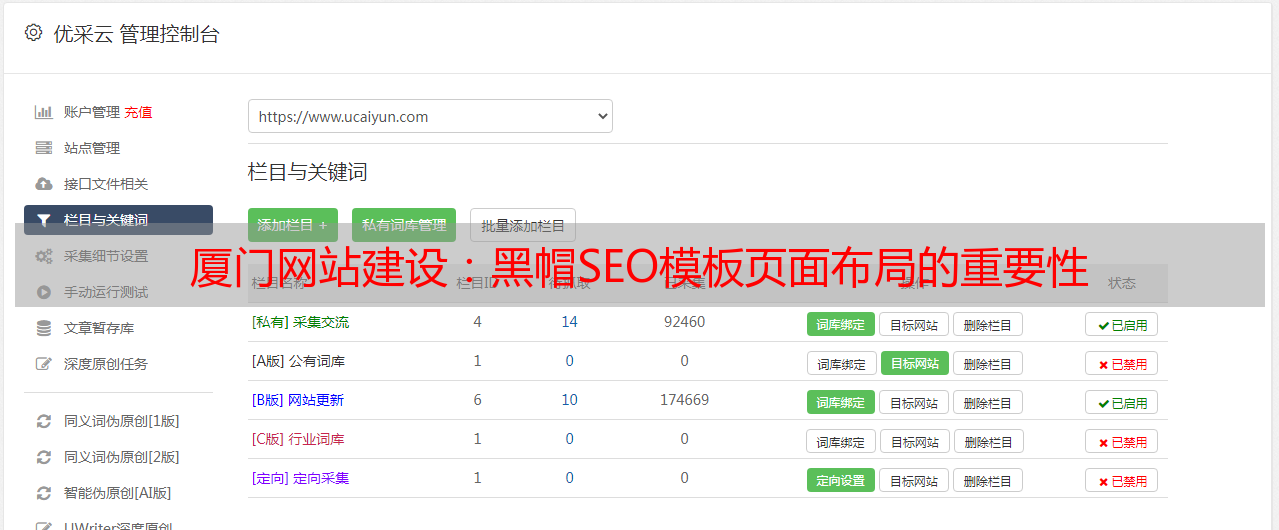Viewport: 1279px width, 530px height.
Task: Click the bar chart icon for 账户管理
Action: point(43,112)
